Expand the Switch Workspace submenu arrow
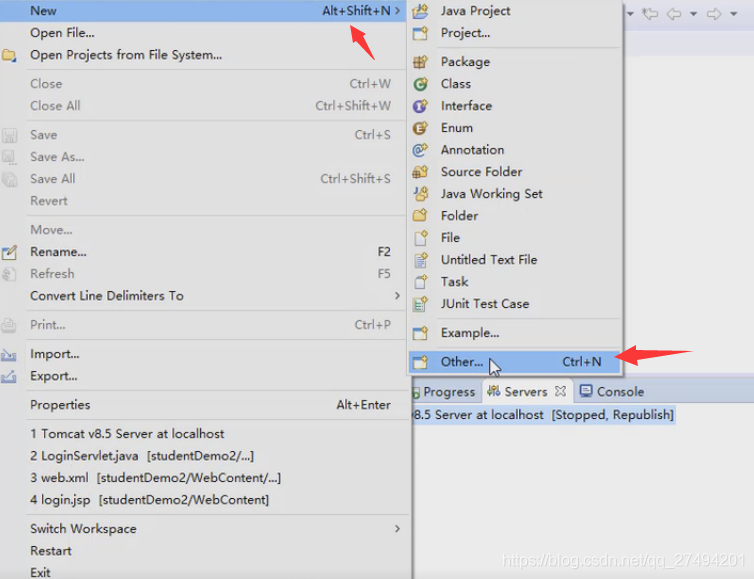This screenshot has width=754, height=579. (397, 529)
